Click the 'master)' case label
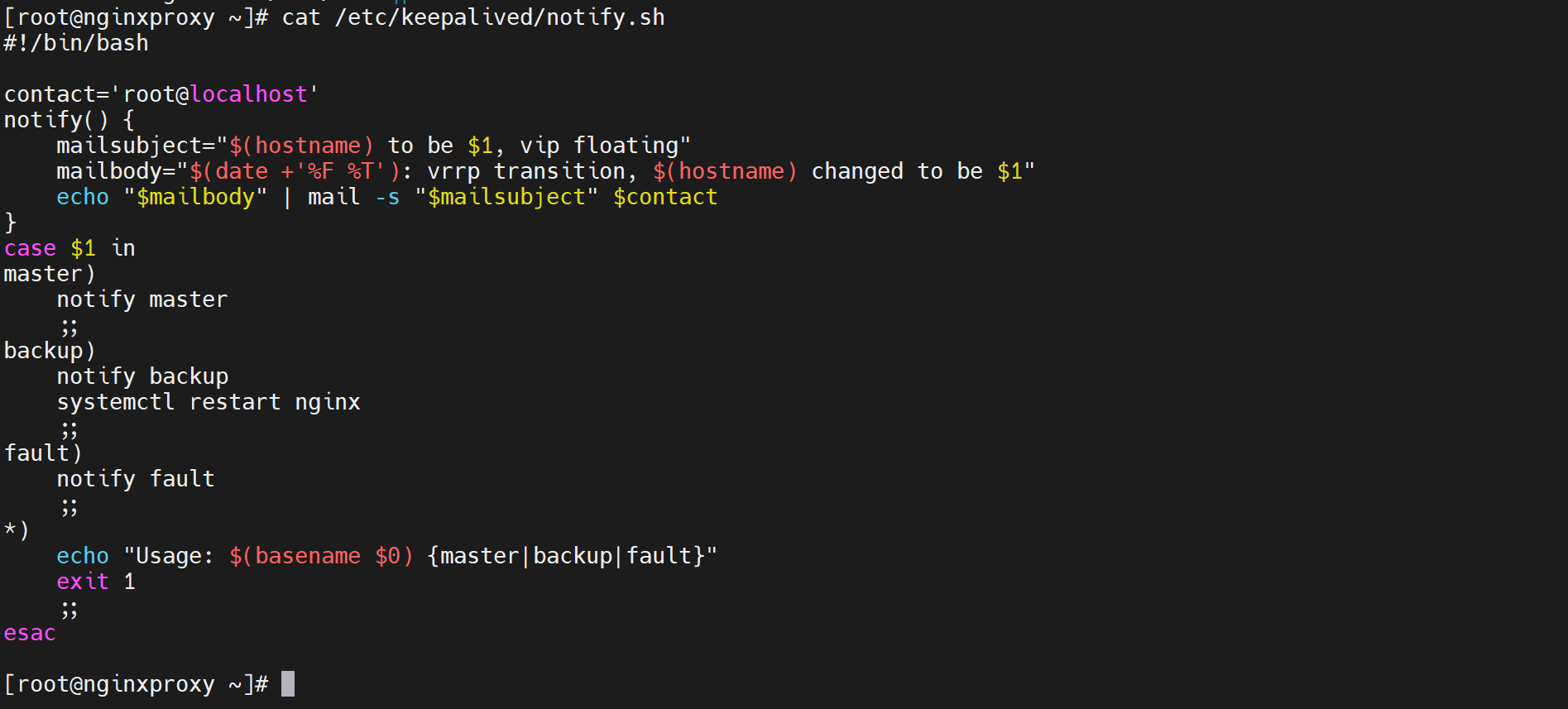This screenshot has height=709, width=1568. pyautogui.click(x=50, y=274)
